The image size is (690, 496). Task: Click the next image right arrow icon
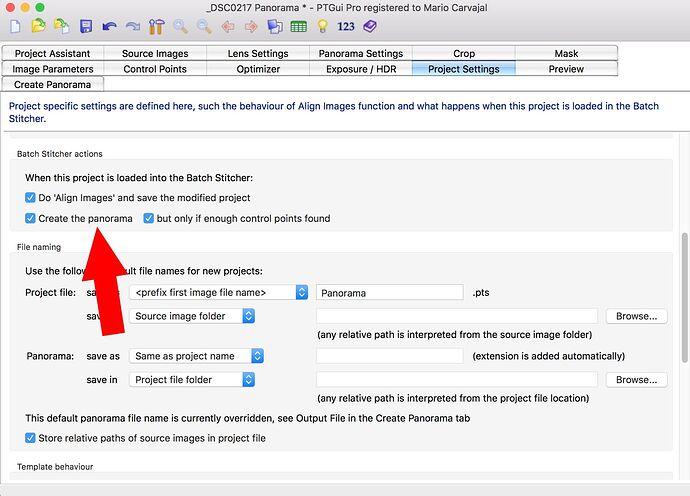251,27
